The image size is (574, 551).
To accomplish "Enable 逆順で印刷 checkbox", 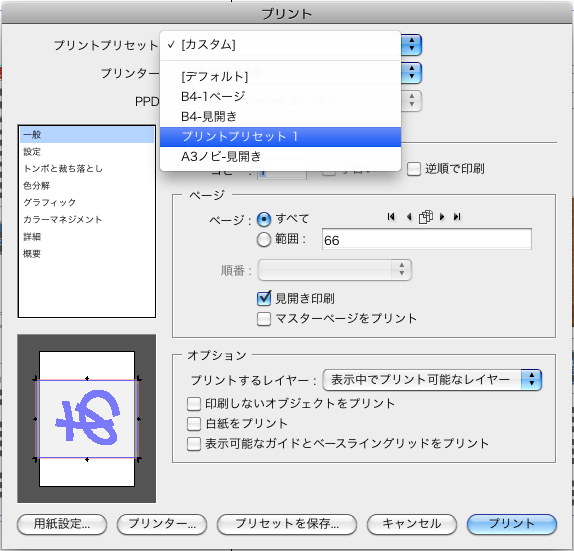I will [414, 169].
